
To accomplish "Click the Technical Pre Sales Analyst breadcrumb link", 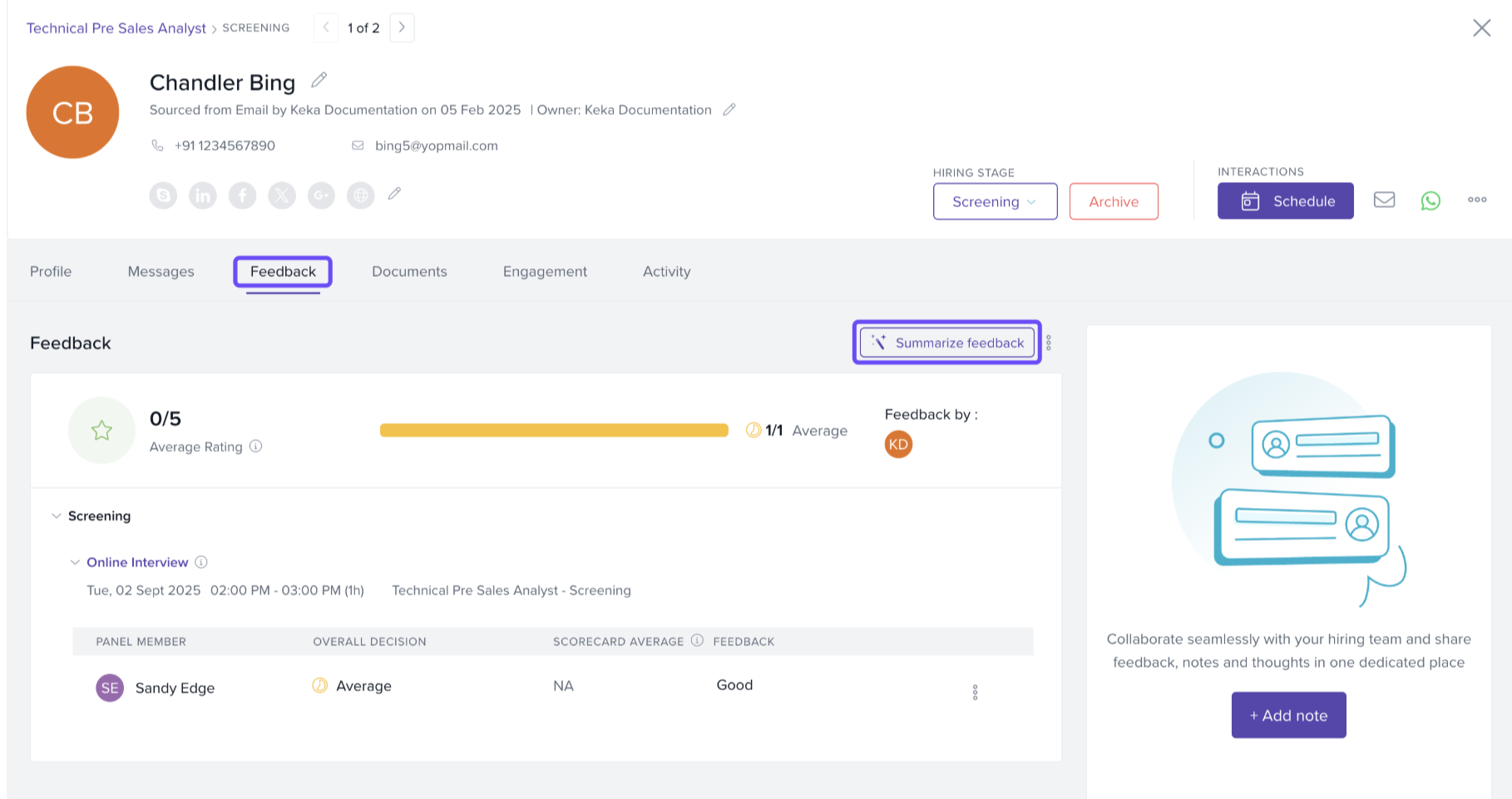I will pos(116,28).
